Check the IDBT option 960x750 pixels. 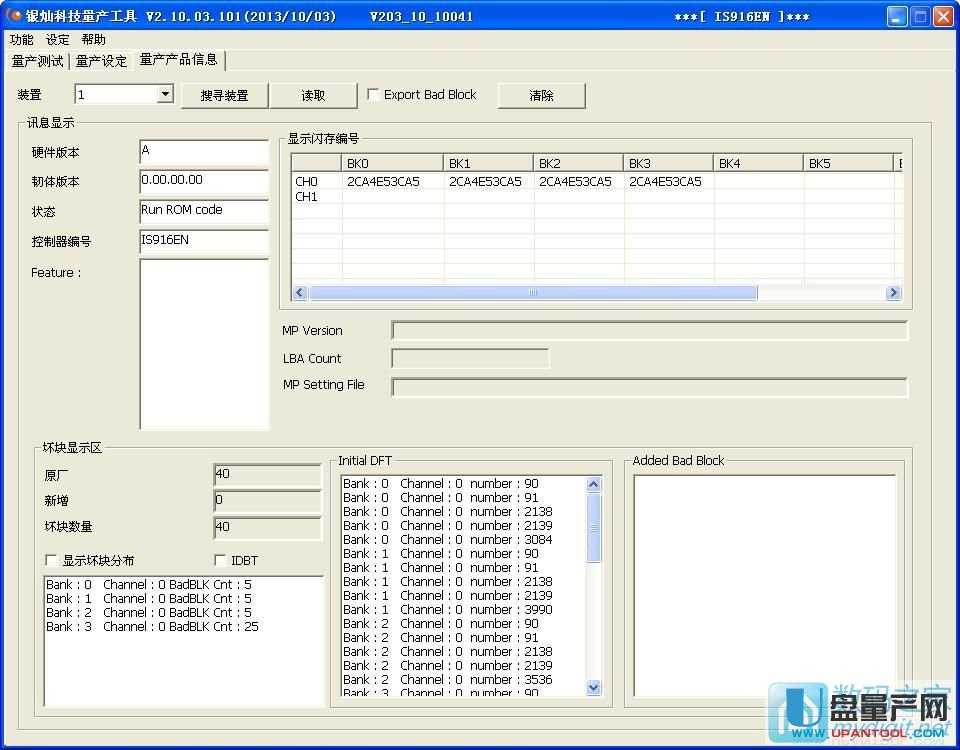221,561
